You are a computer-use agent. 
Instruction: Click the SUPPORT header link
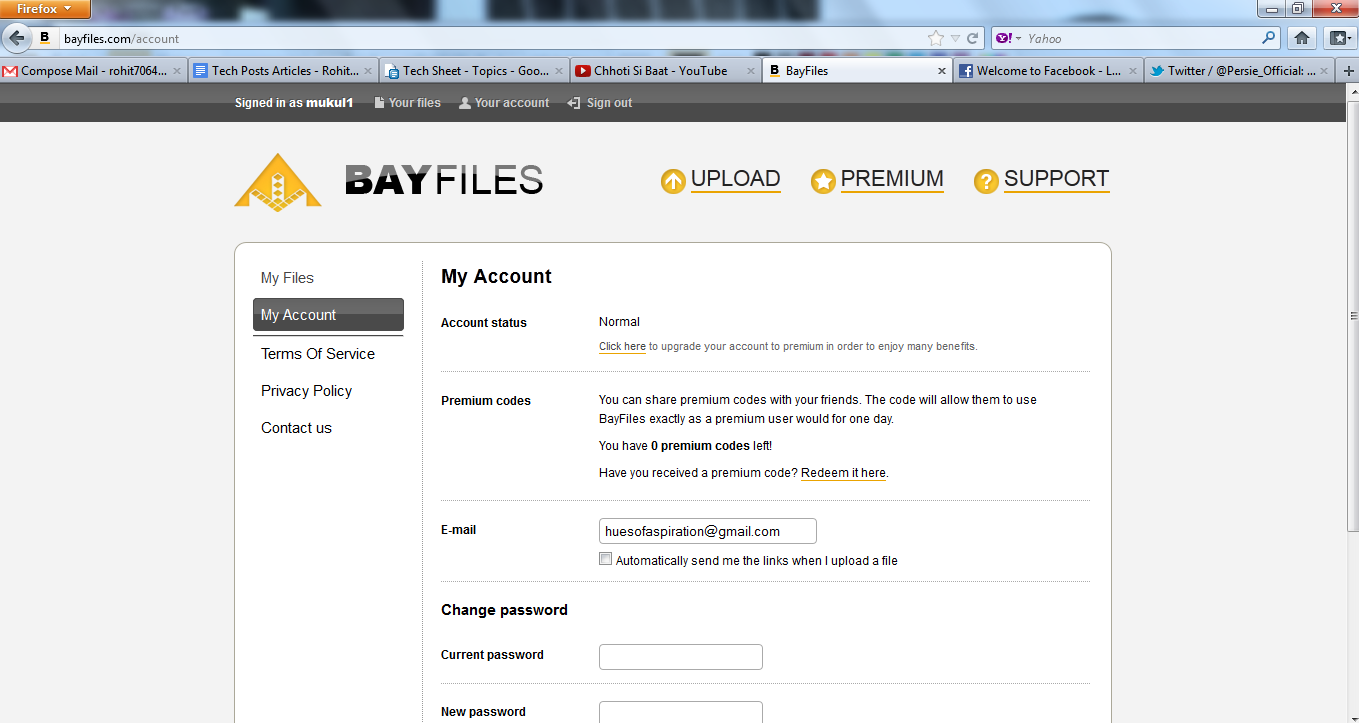tap(1056, 179)
